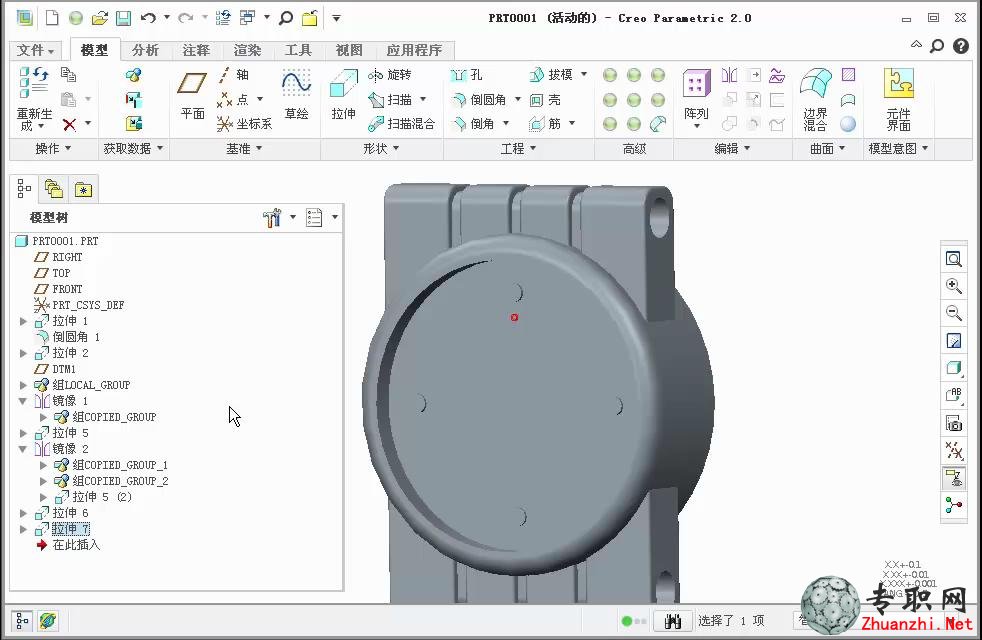The width and height of the screenshot is (982, 640).
Task: Collapse the 镜像 1 node
Action: pos(24,401)
